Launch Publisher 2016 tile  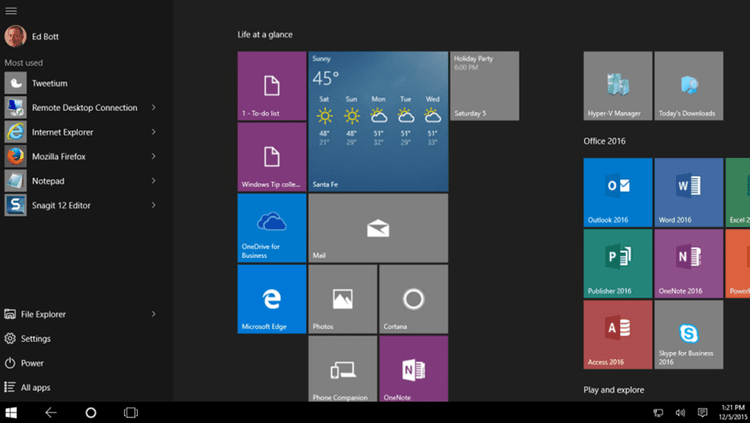click(618, 264)
